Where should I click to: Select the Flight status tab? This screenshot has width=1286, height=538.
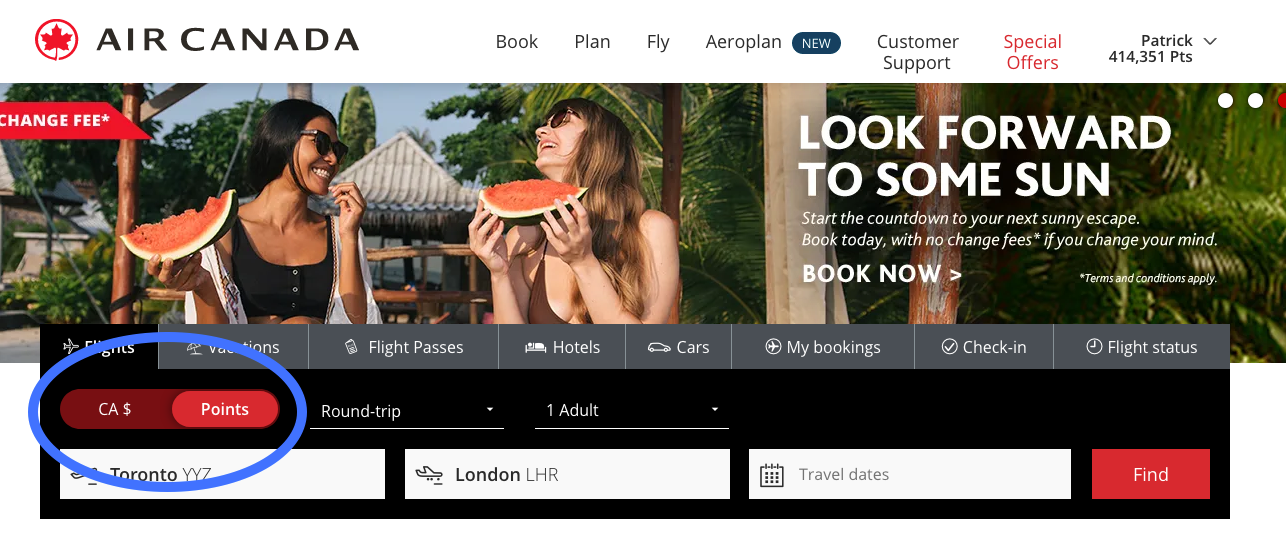tap(1142, 347)
